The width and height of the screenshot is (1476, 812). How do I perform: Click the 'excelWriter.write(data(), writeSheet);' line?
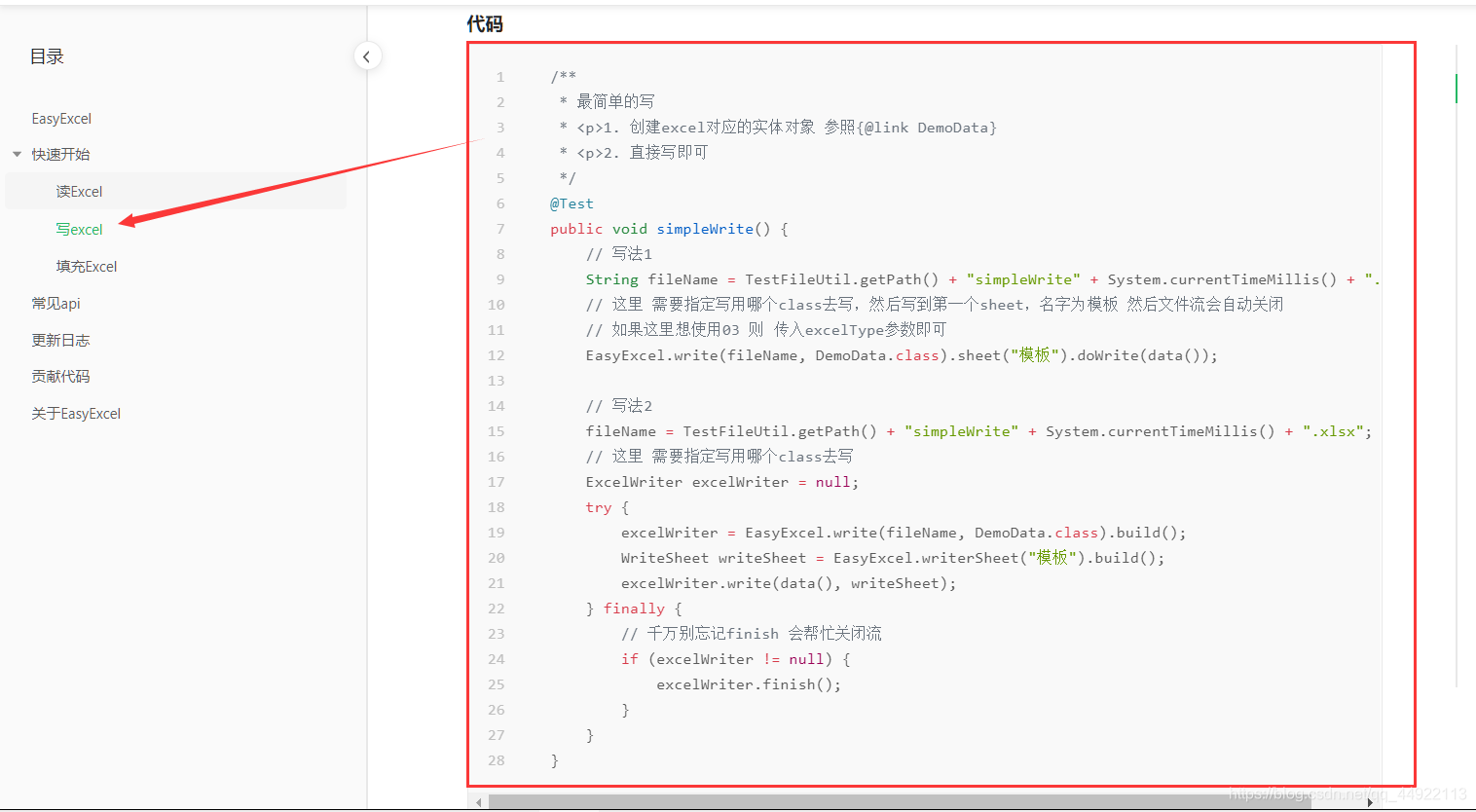pyautogui.click(x=789, y=583)
